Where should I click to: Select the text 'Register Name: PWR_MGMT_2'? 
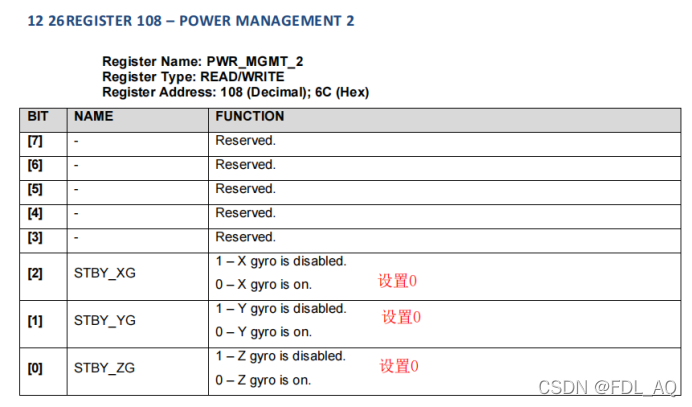[203, 61]
